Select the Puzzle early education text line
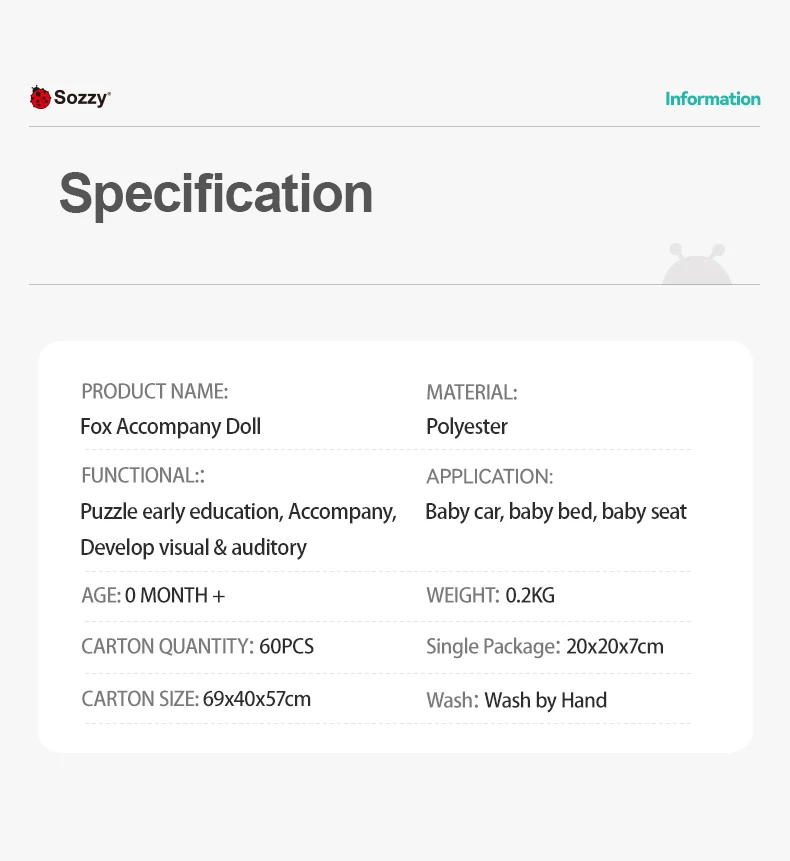 [238, 512]
